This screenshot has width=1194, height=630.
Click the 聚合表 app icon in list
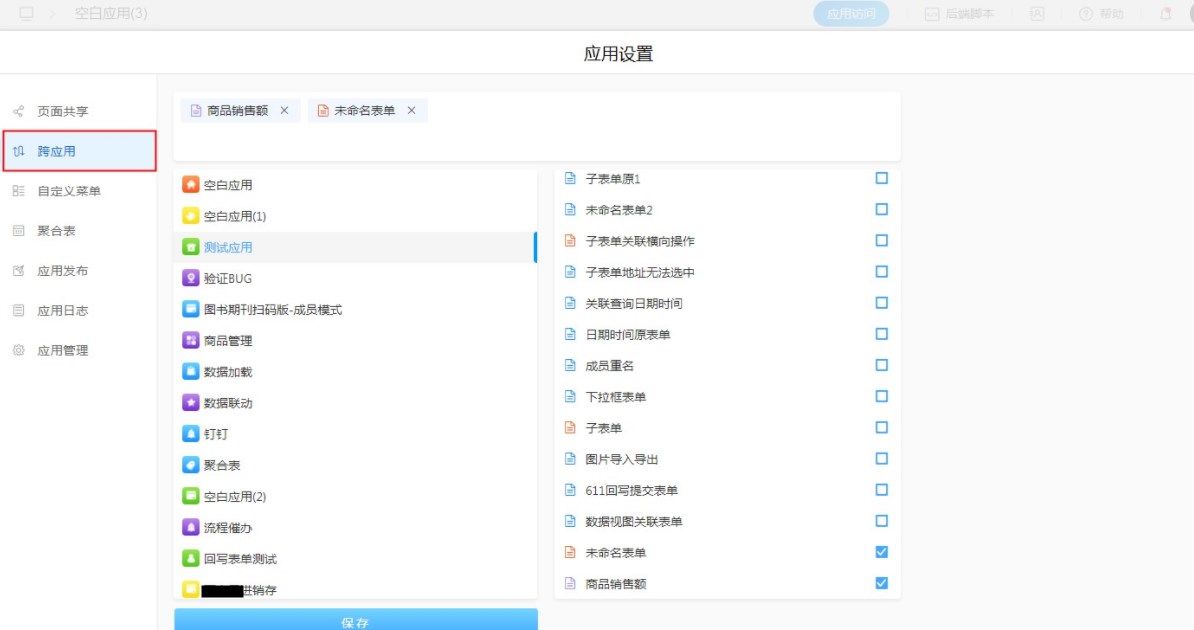click(190, 465)
